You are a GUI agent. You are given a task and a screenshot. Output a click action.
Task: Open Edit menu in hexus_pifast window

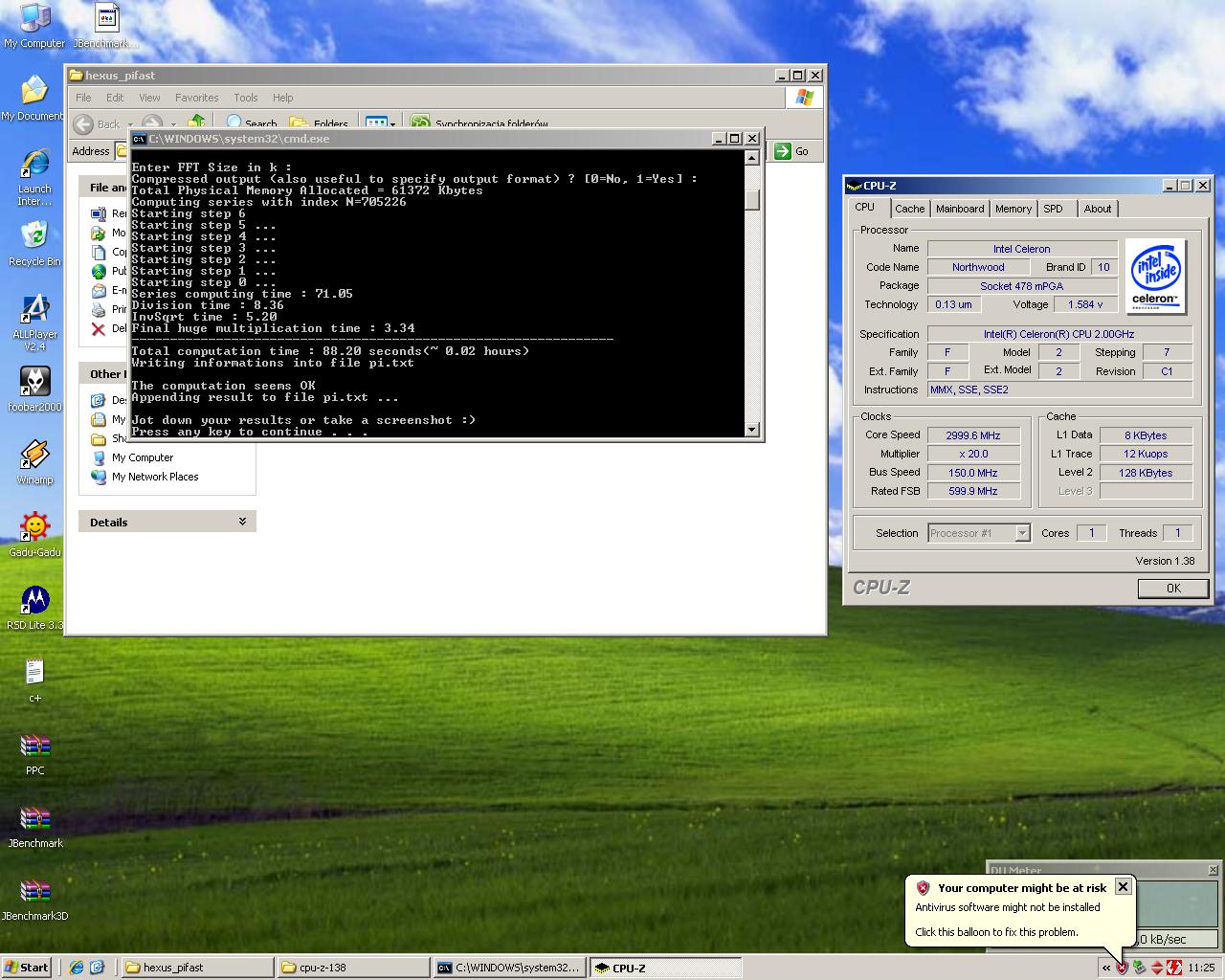tap(115, 98)
